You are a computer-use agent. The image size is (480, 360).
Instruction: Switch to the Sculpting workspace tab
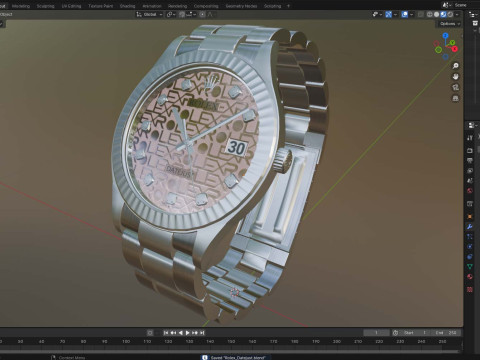45,6
